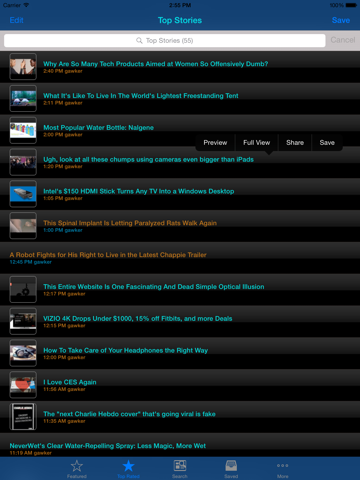The height and width of the screenshot is (480, 360).
Task: Open the Search tab icon
Action: coord(180,465)
